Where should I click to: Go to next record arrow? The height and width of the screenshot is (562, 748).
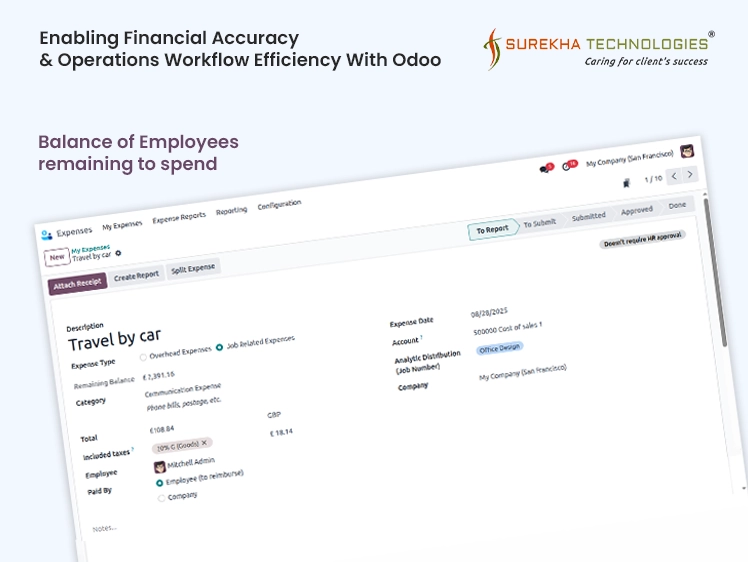[690, 174]
